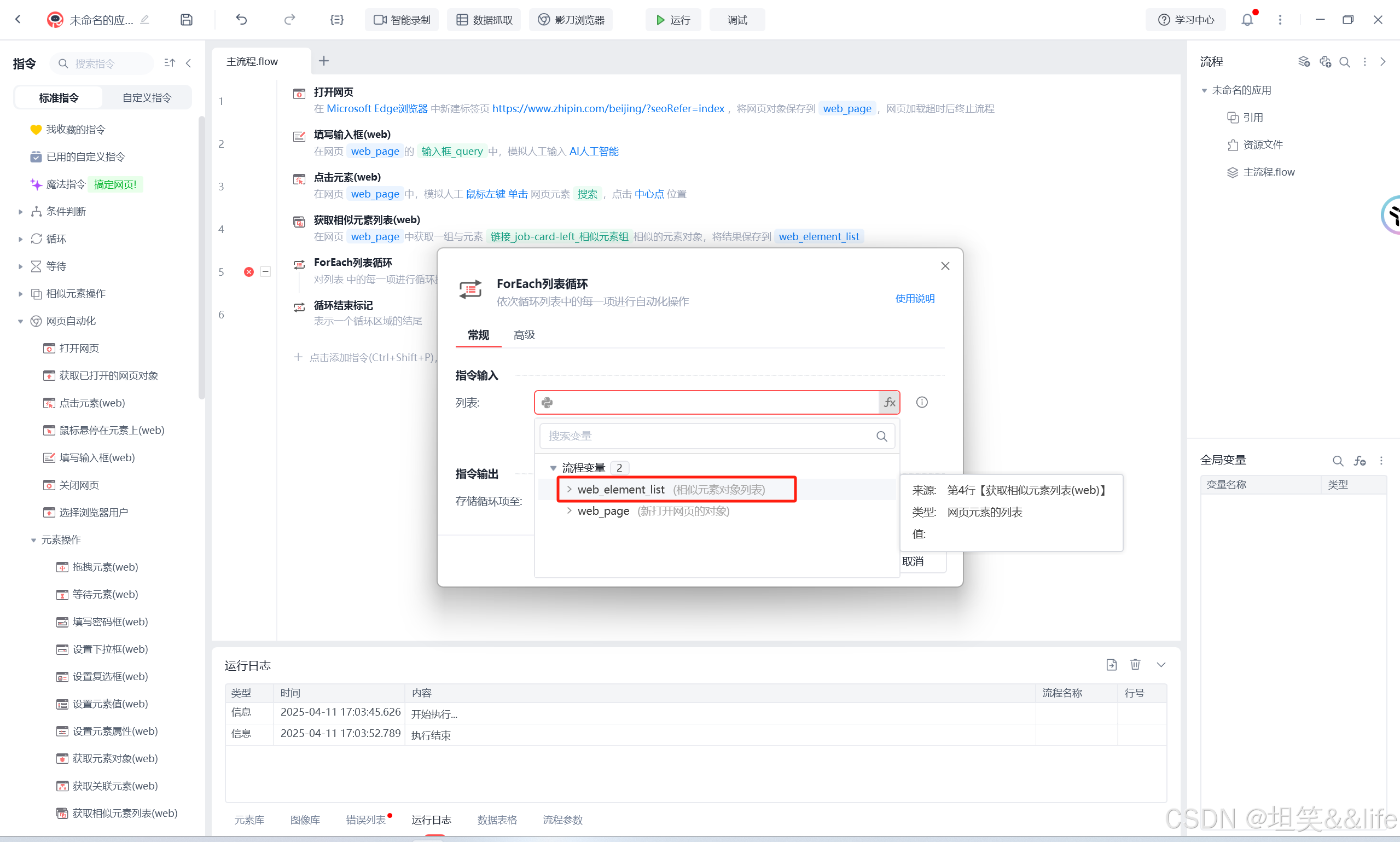Open the code view braces icon
This screenshot has height=842, width=1400.
336,20
